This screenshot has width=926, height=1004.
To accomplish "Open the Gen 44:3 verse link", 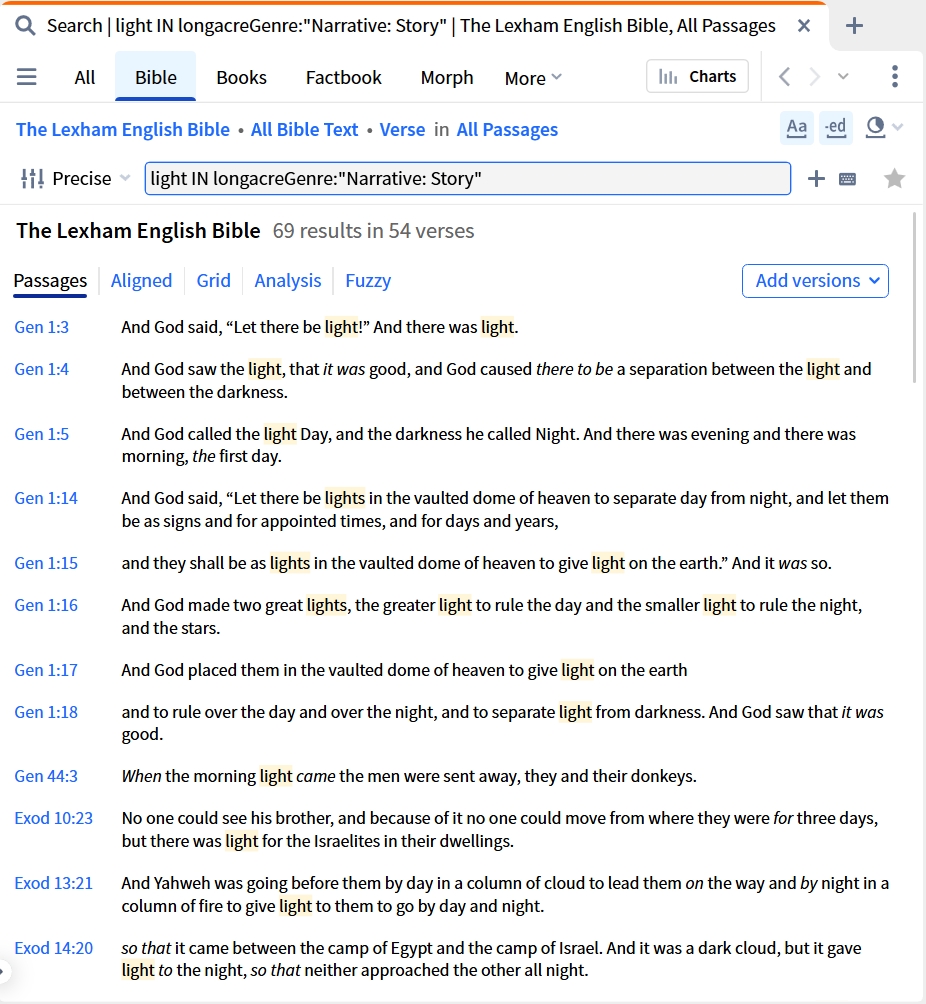I will [x=46, y=776].
